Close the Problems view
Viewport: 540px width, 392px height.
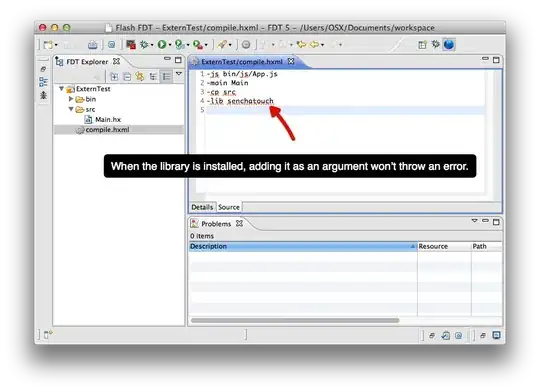(x=239, y=224)
